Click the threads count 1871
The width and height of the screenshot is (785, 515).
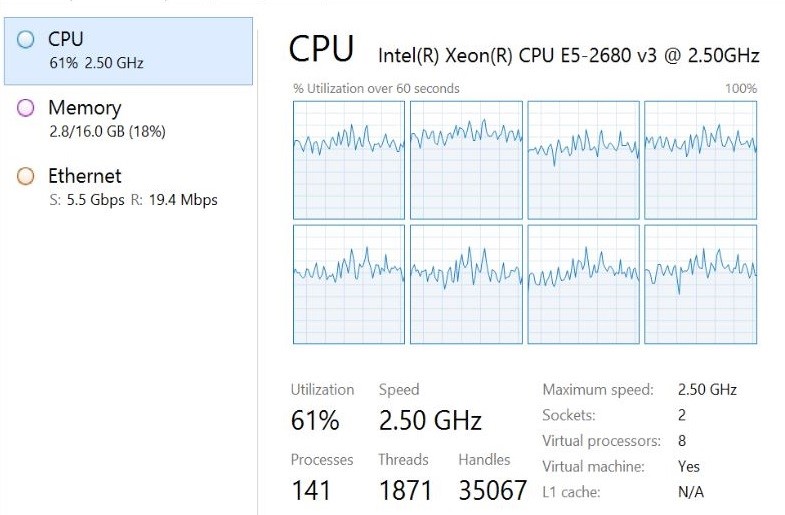tap(405, 491)
